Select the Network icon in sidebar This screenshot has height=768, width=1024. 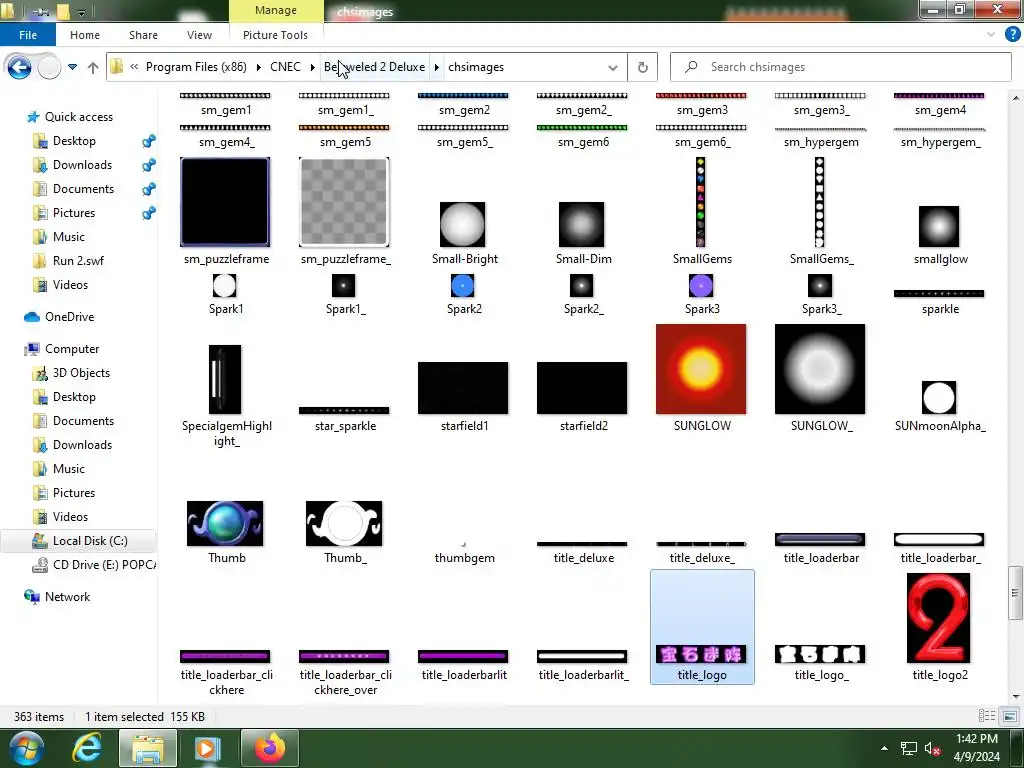(31, 596)
